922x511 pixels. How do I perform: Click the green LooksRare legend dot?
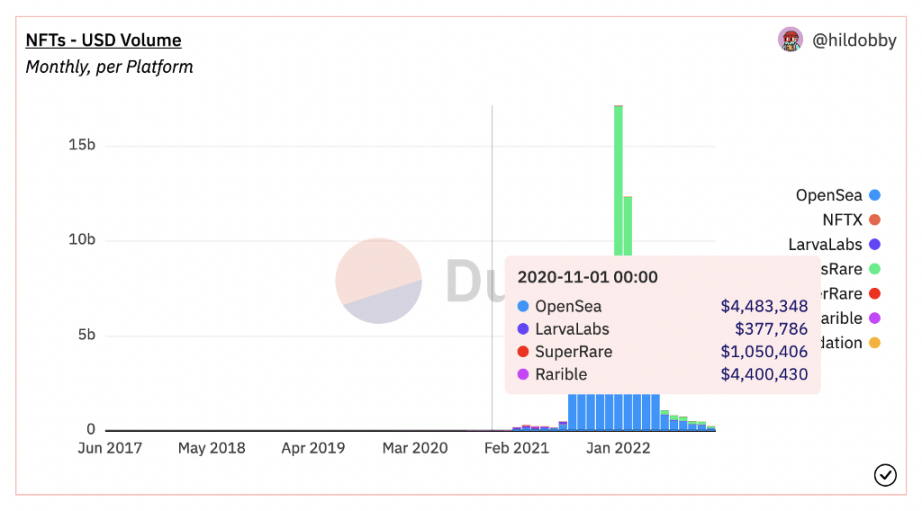[x=875, y=269]
